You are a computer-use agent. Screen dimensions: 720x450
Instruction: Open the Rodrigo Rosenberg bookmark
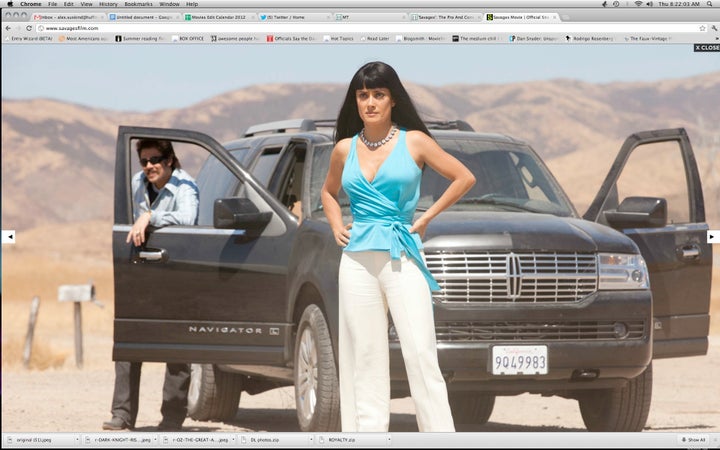[590, 39]
